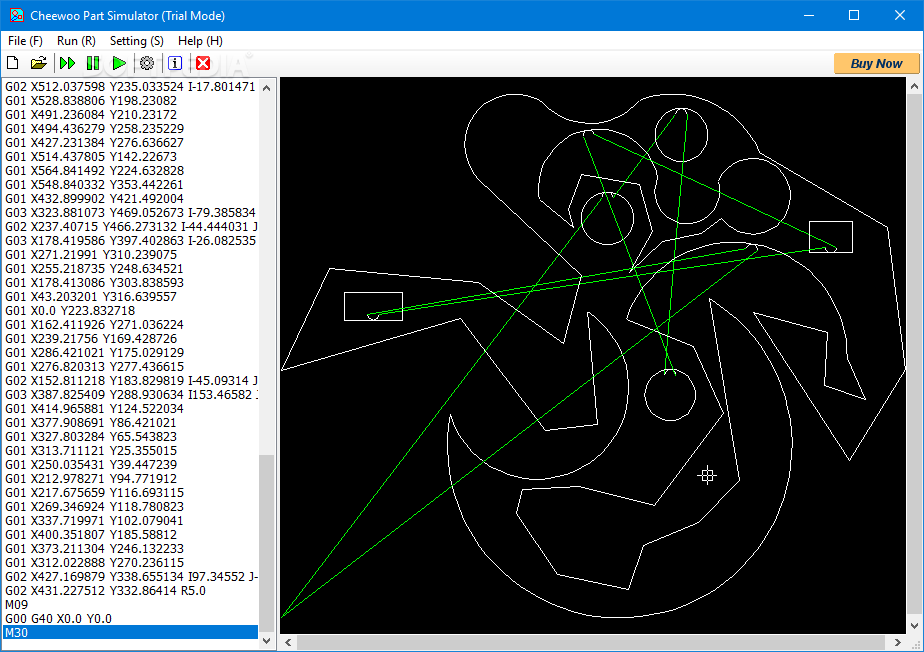
Task: Click the blue information icon
Action: click(175, 62)
